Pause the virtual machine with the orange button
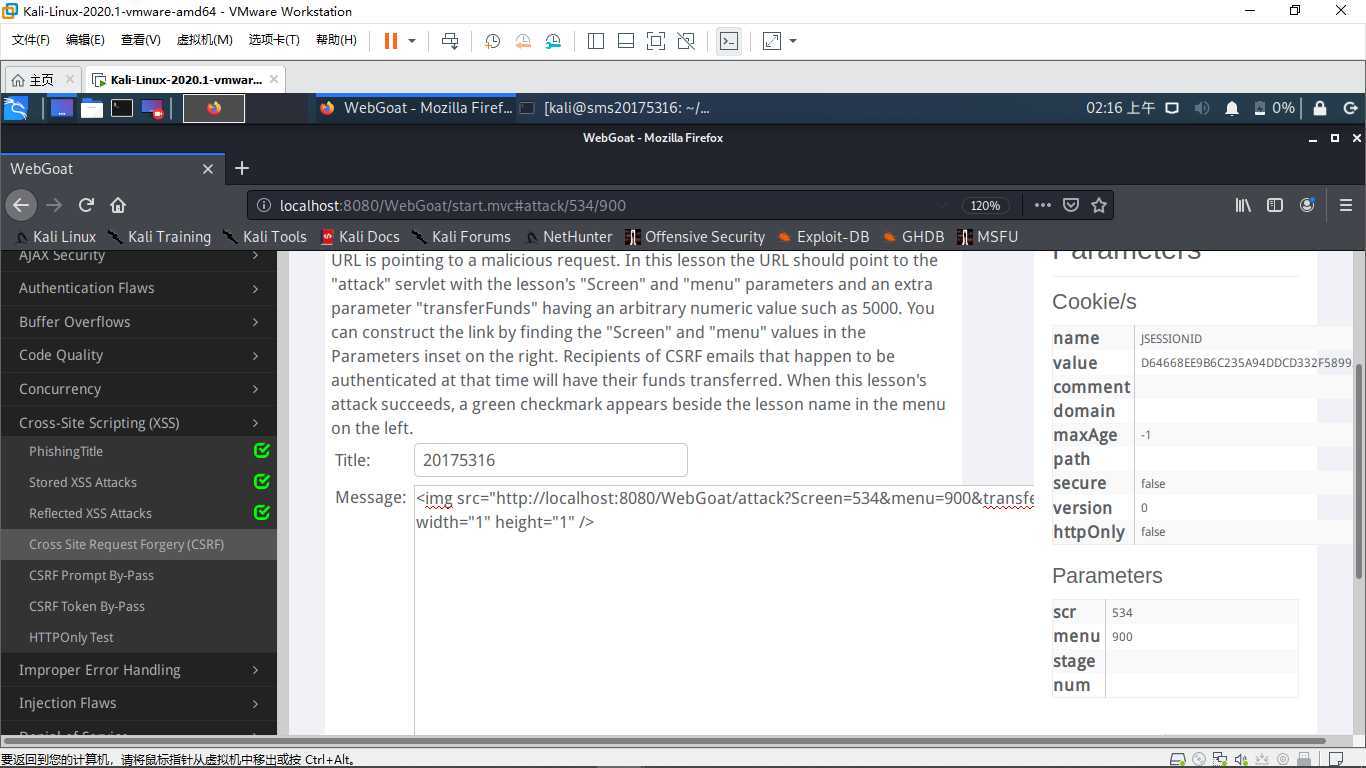This screenshot has width=1366, height=768. pyautogui.click(x=391, y=41)
